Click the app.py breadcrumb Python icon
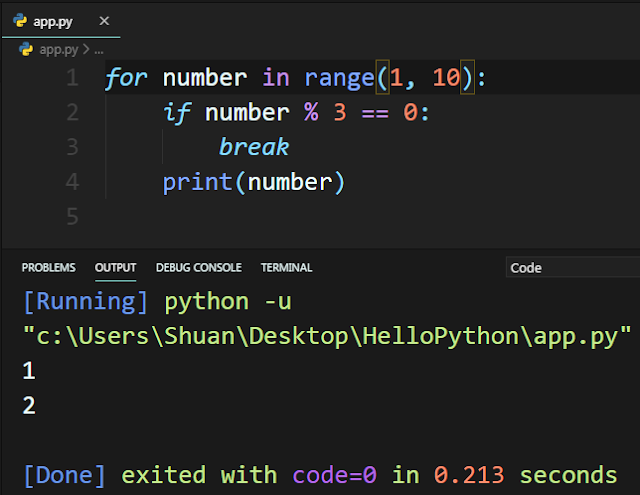 point(26,49)
